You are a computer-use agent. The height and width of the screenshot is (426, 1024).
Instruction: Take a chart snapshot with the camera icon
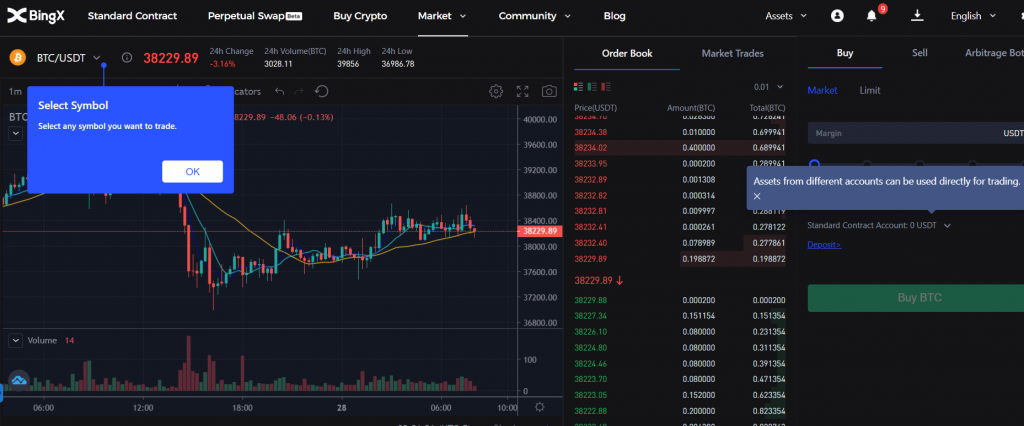pyautogui.click(x=549, y=91)
